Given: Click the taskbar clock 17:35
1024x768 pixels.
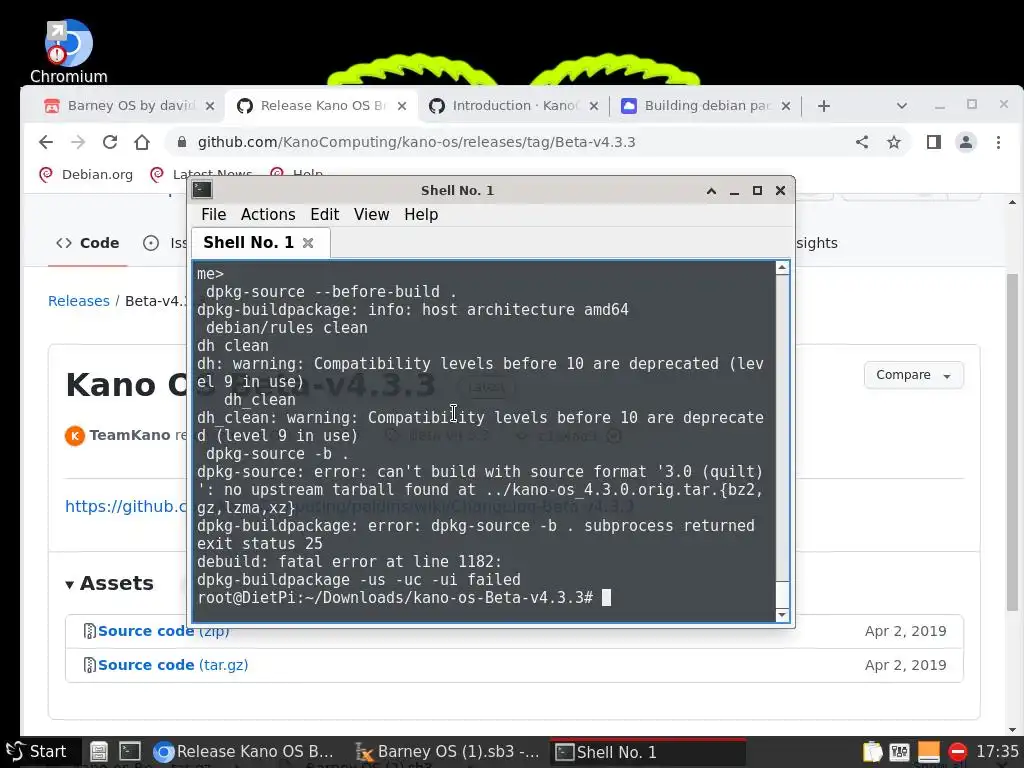Looking at the screenshot, I should point(997,752).
